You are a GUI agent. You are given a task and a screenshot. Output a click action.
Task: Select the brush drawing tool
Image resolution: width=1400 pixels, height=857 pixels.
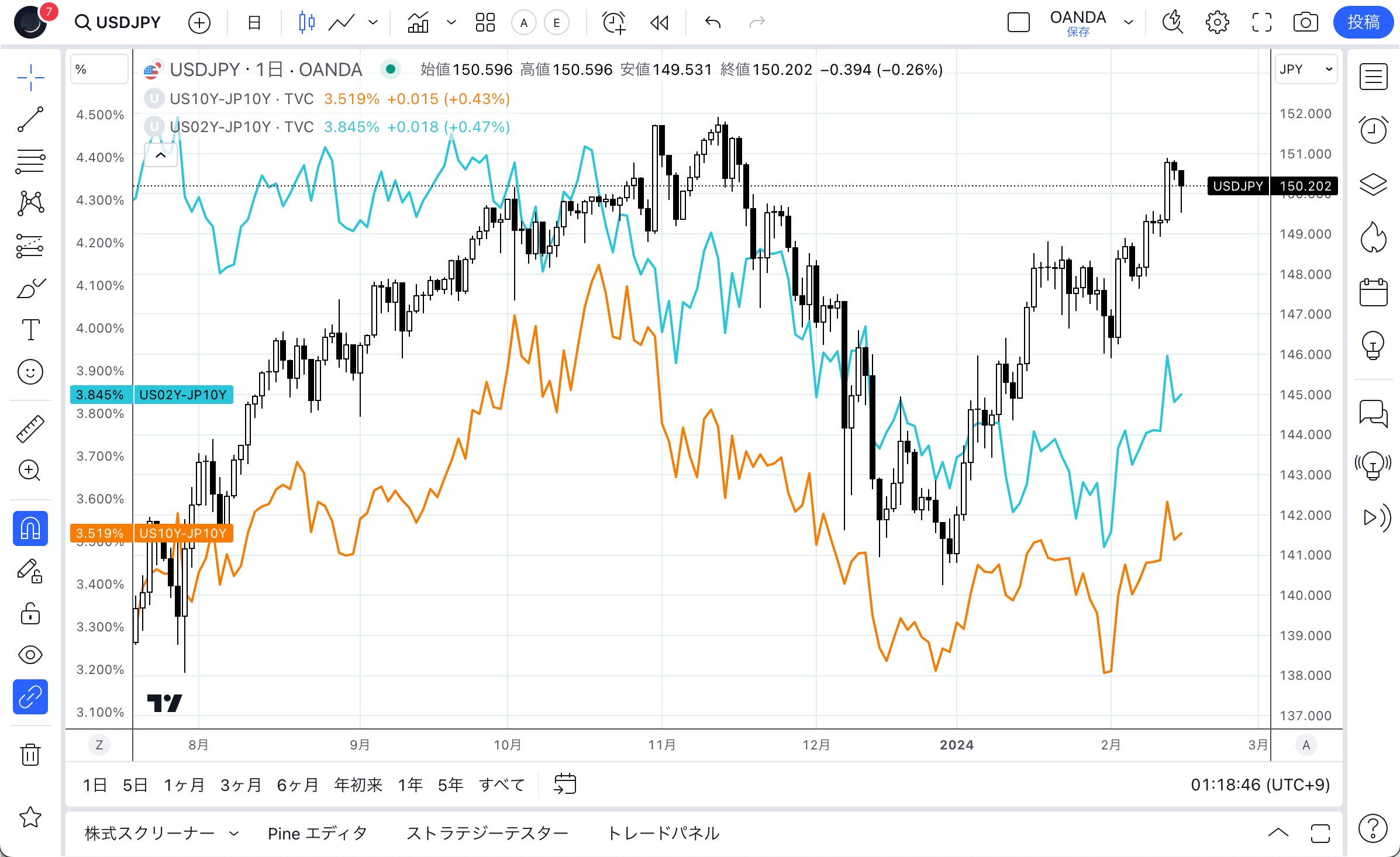point(30,288)
